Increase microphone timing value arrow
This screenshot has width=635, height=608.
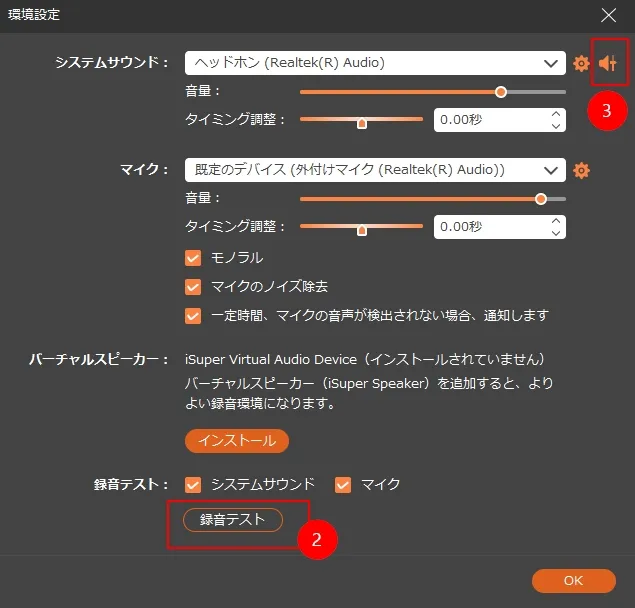pos(556,221)
